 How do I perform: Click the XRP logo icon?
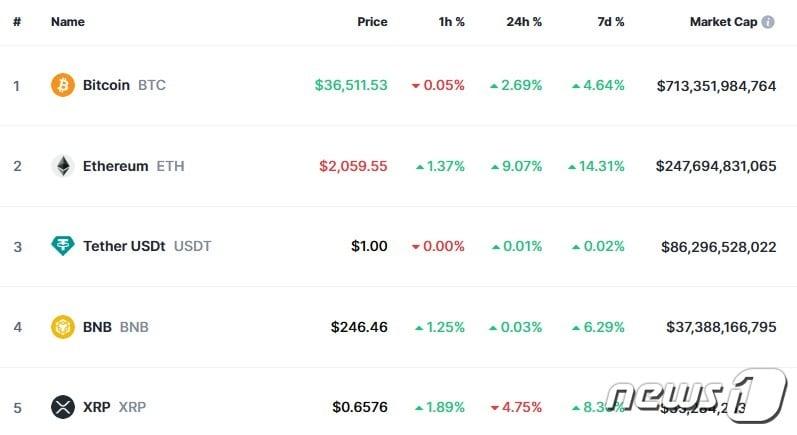click(63, 407)
